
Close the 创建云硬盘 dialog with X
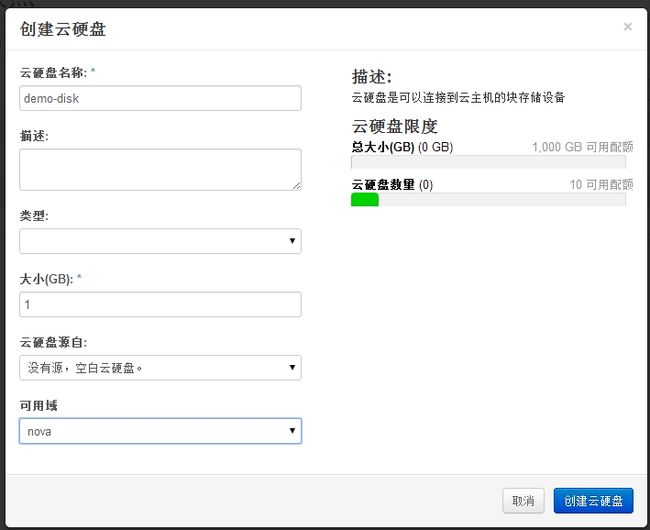(628, 27)
